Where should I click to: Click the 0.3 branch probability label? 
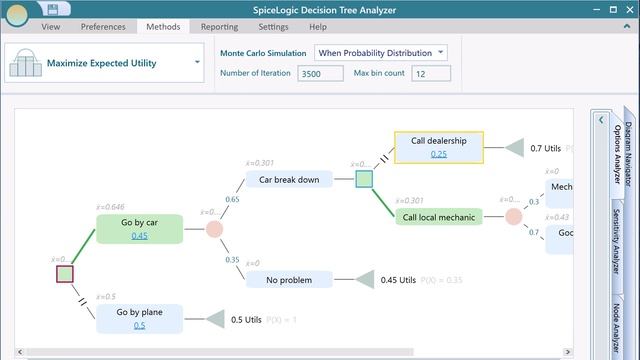coord(534,202)
